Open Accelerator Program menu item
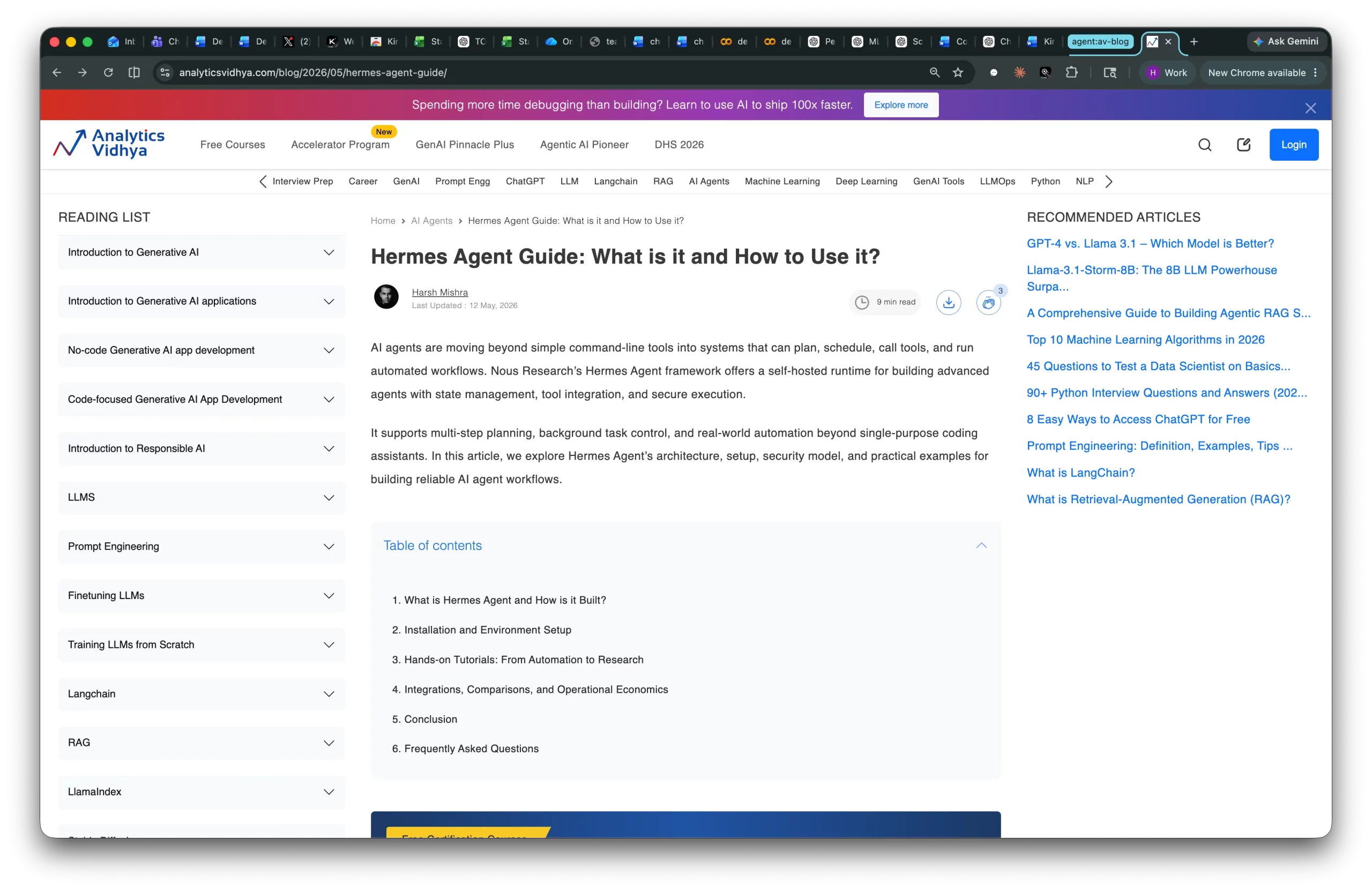 click(340, 145)
